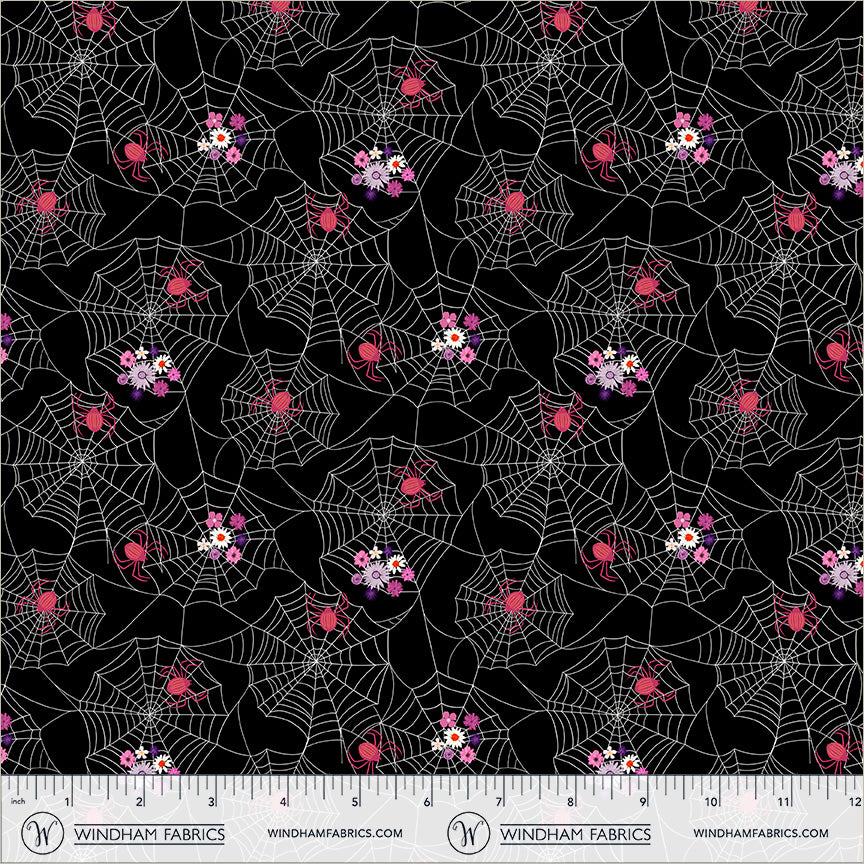This screenshot has height=864, width=864.
Task: Click the number 12 at the ruler's end
Action: [x=855, y=801]
